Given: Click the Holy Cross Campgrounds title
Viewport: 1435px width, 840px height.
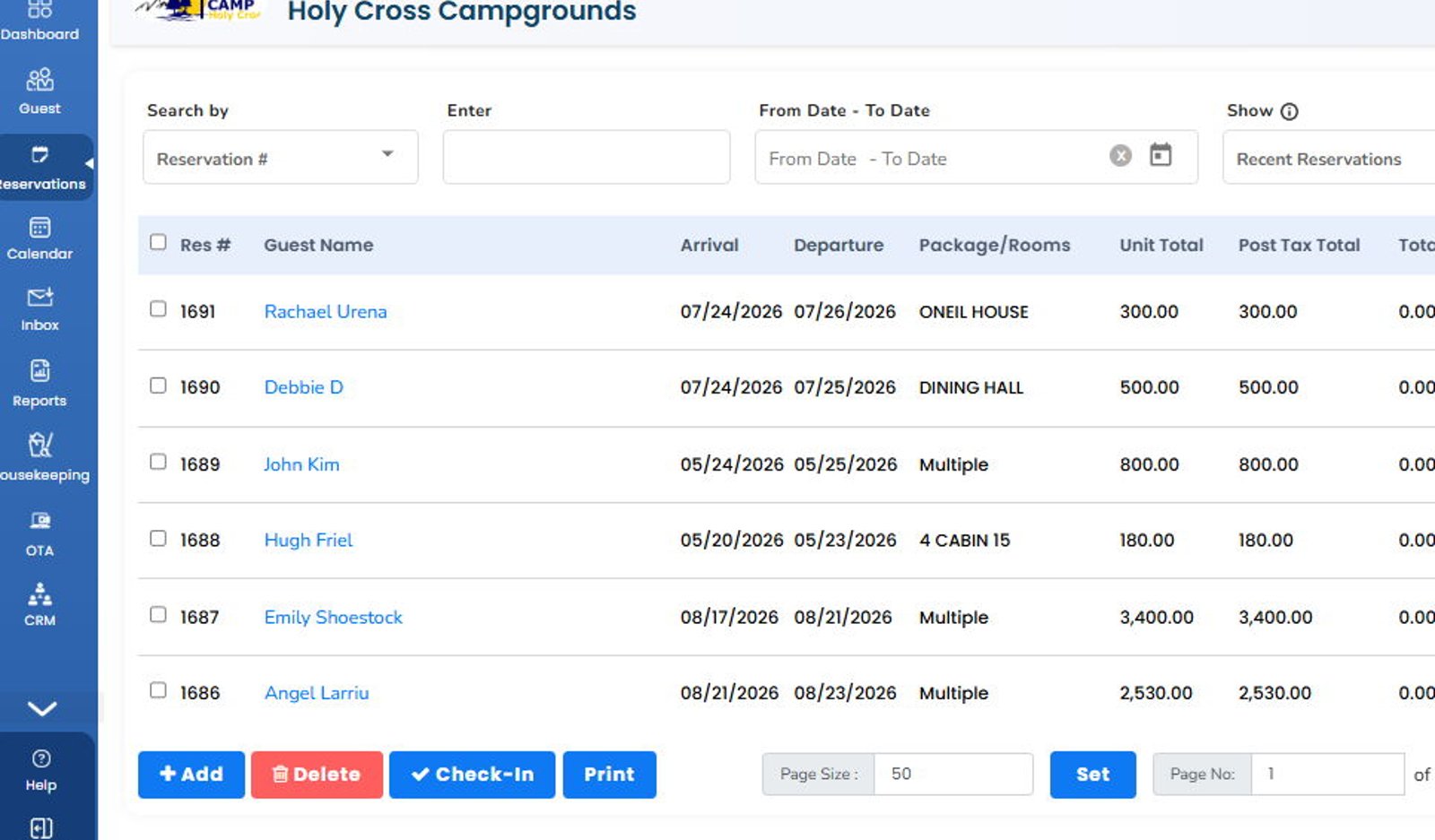Looking at the screenshot, I should 462,12.
